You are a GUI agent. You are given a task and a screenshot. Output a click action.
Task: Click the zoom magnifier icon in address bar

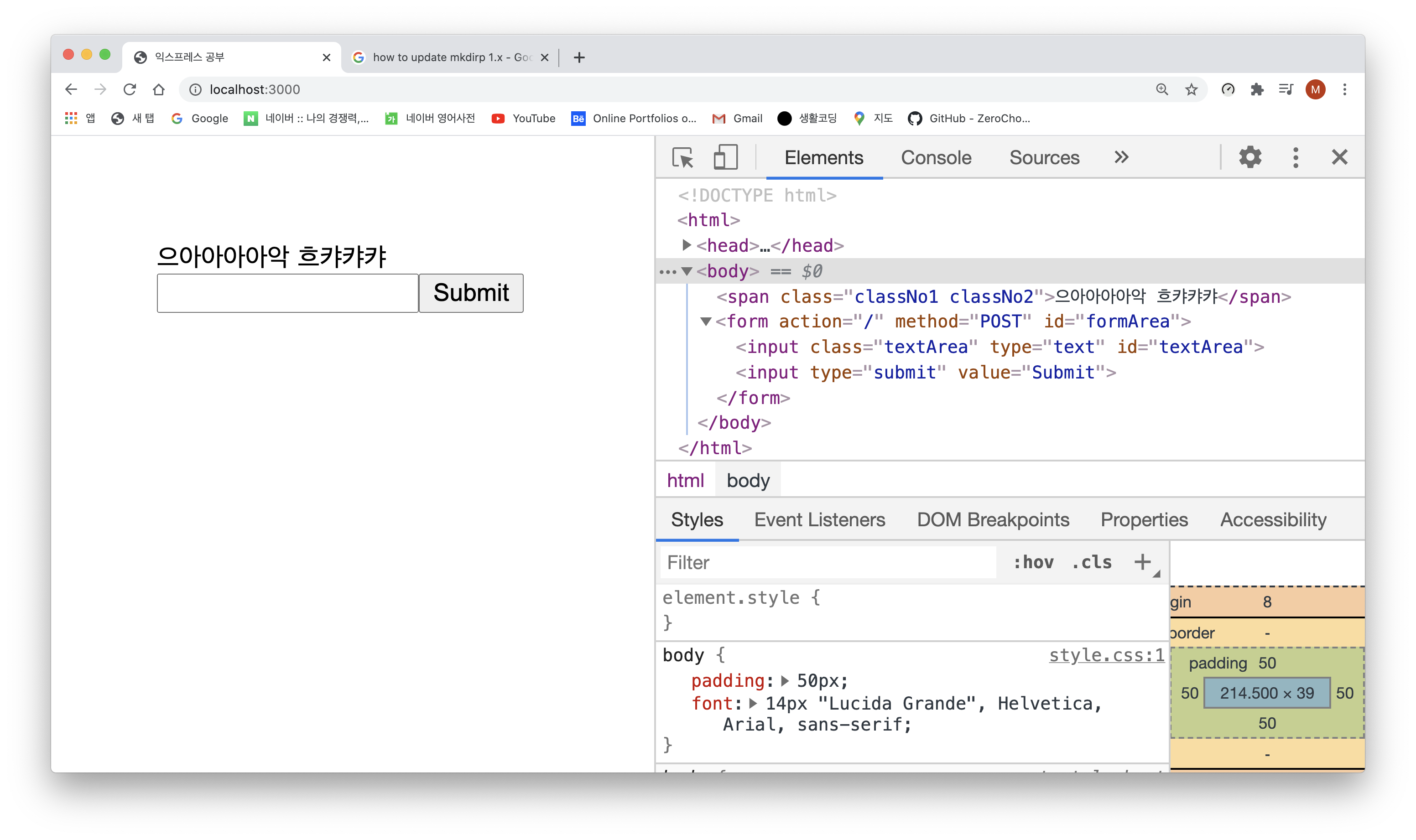[x=1162, y=89]
